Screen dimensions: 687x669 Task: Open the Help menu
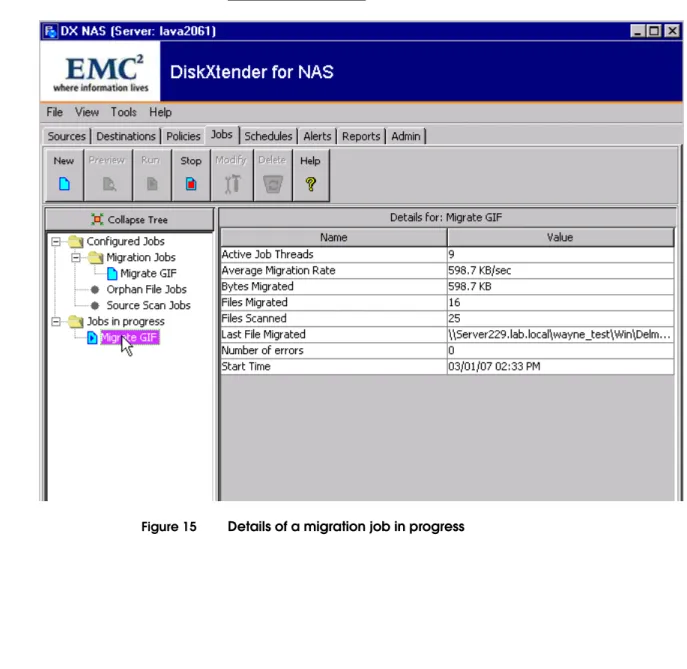coord(160,112)
